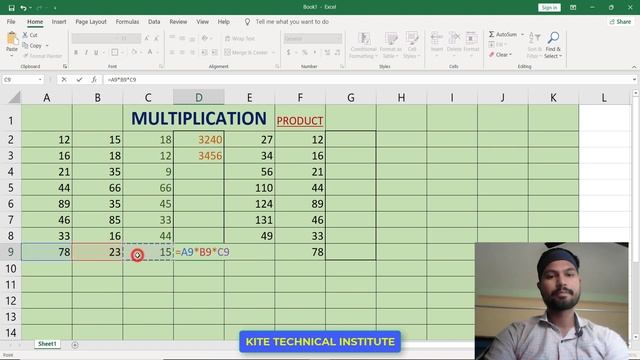Toggle Bold formatting
The width and height of the screenshot is (640, 360).
[x=76, y=52]
